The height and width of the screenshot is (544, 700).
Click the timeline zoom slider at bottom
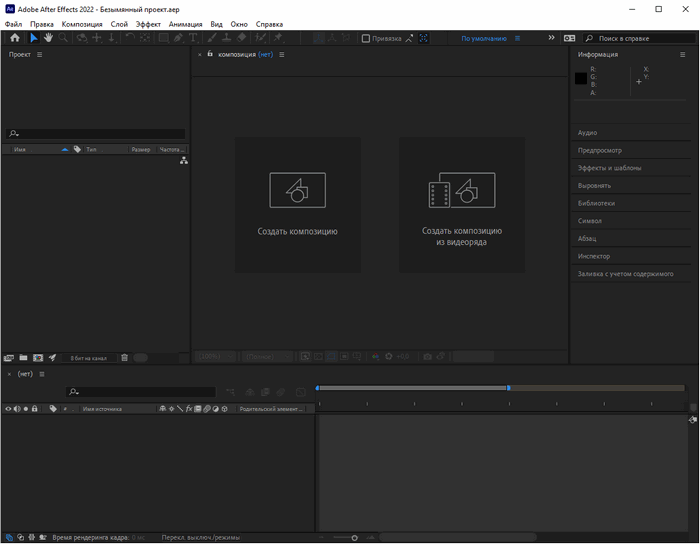354,538
